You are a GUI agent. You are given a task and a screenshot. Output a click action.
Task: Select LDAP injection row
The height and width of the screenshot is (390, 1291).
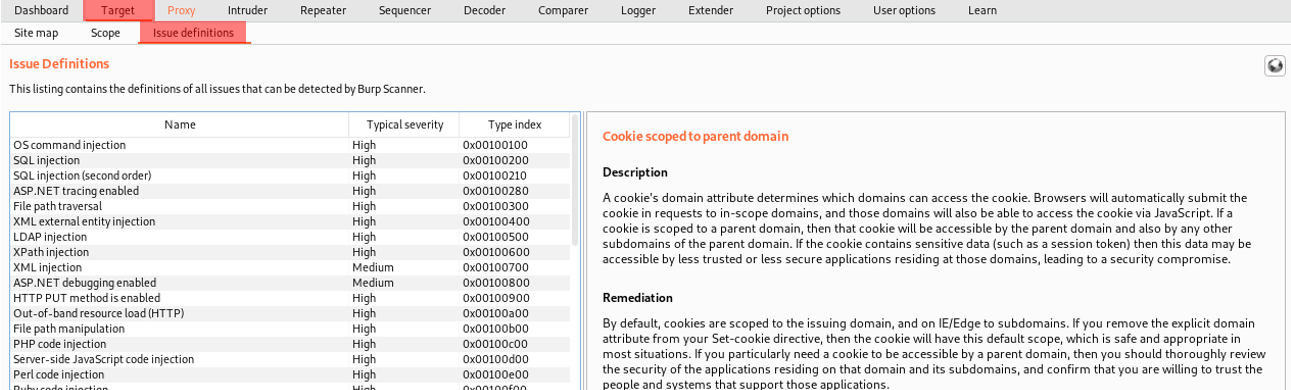(290, 237)
